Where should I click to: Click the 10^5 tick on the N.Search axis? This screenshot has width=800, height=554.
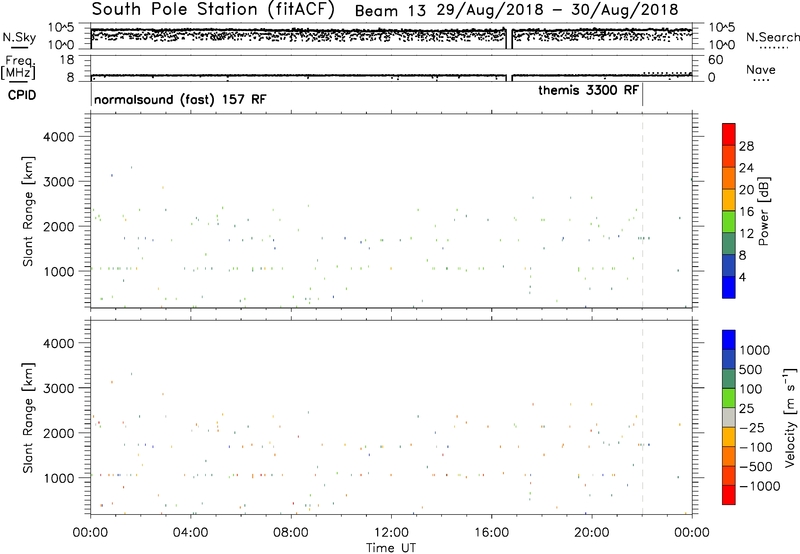pyautogui.click(x=722, y=27)
